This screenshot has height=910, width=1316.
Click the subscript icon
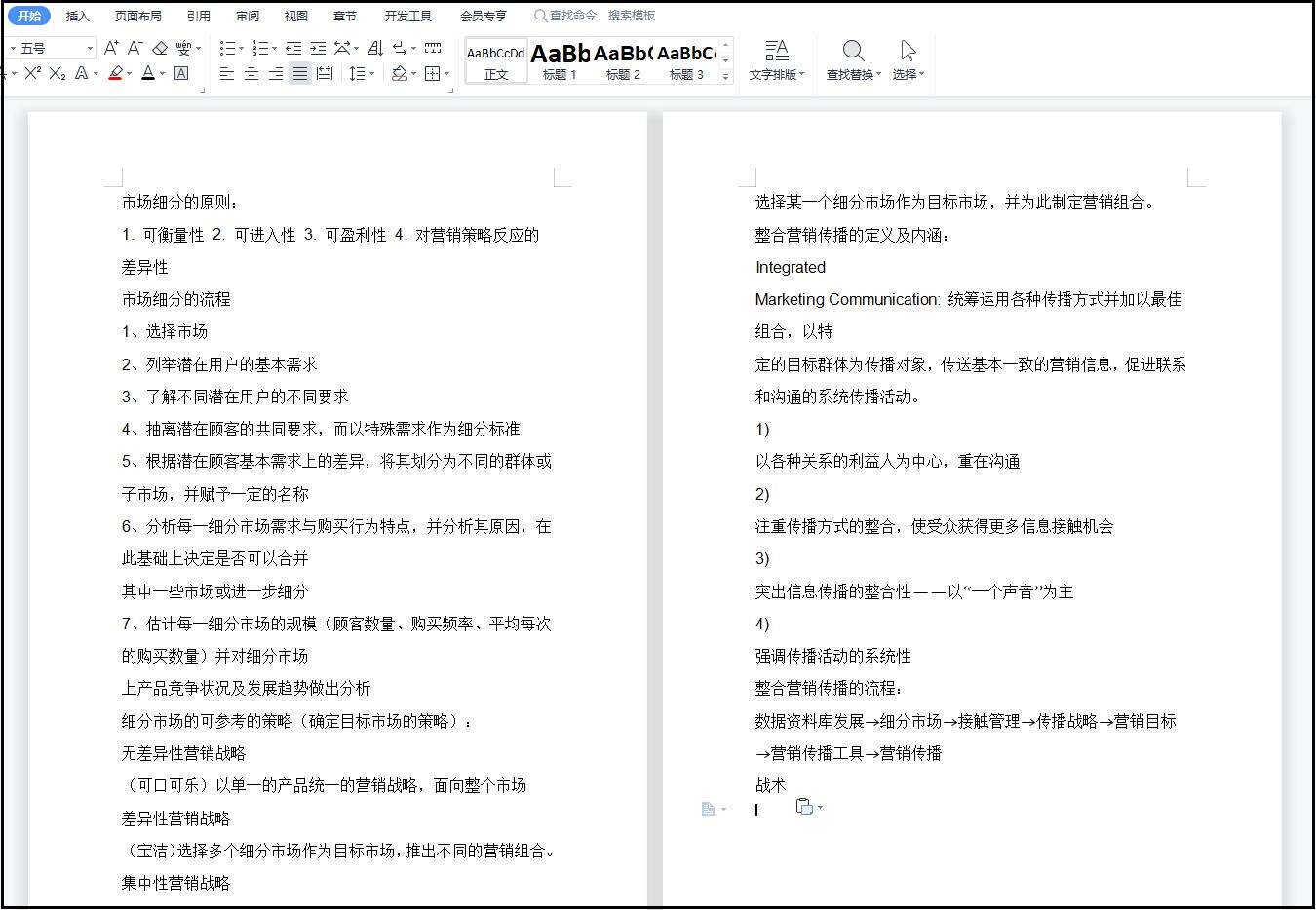(58, 73)
